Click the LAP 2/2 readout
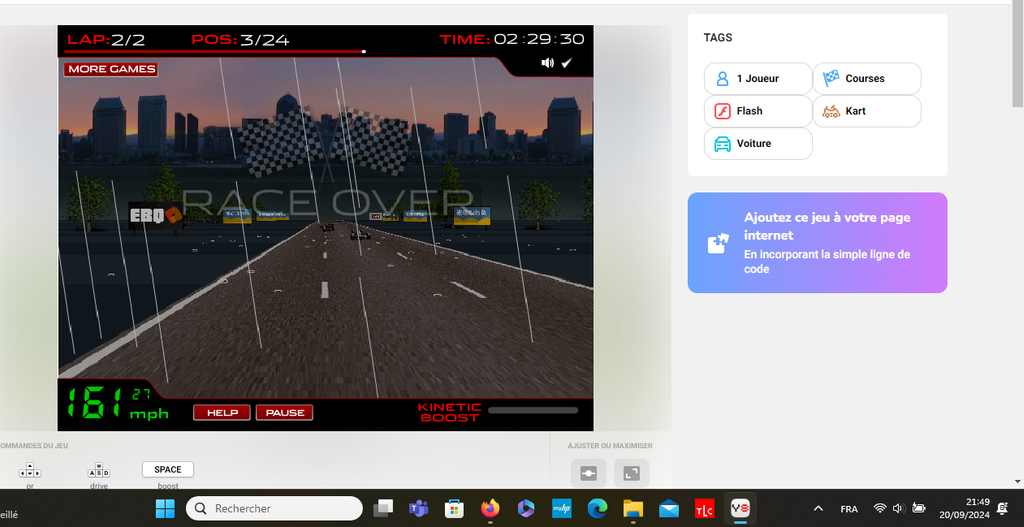Screen dimensions: 1024x527 pyautogui.click(x=106, y=40)
